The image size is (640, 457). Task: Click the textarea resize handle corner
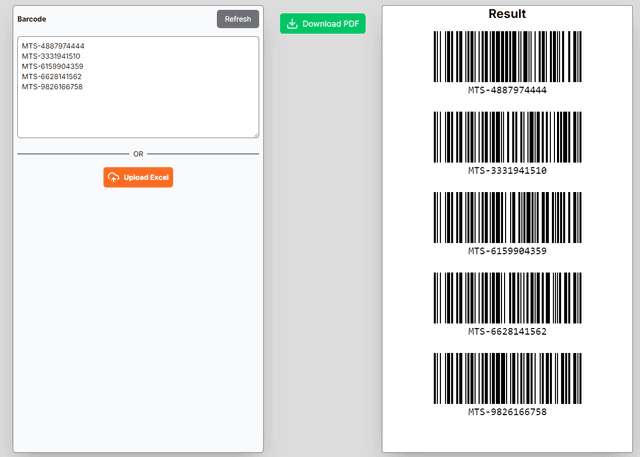tap(255, 134)
